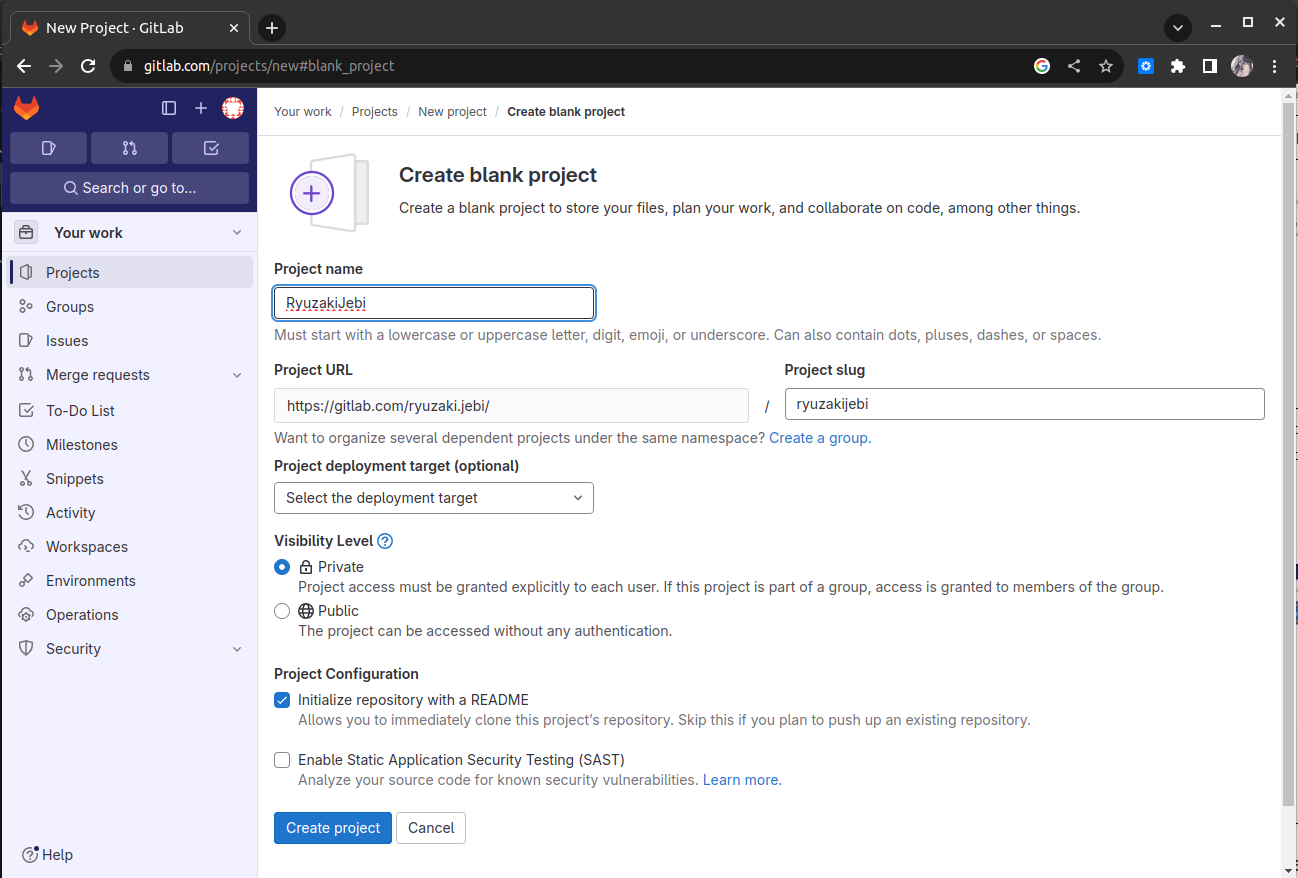1298x878 pixels.
Task: Click the browser forward arrow
Action: click(x=56, y=66)
